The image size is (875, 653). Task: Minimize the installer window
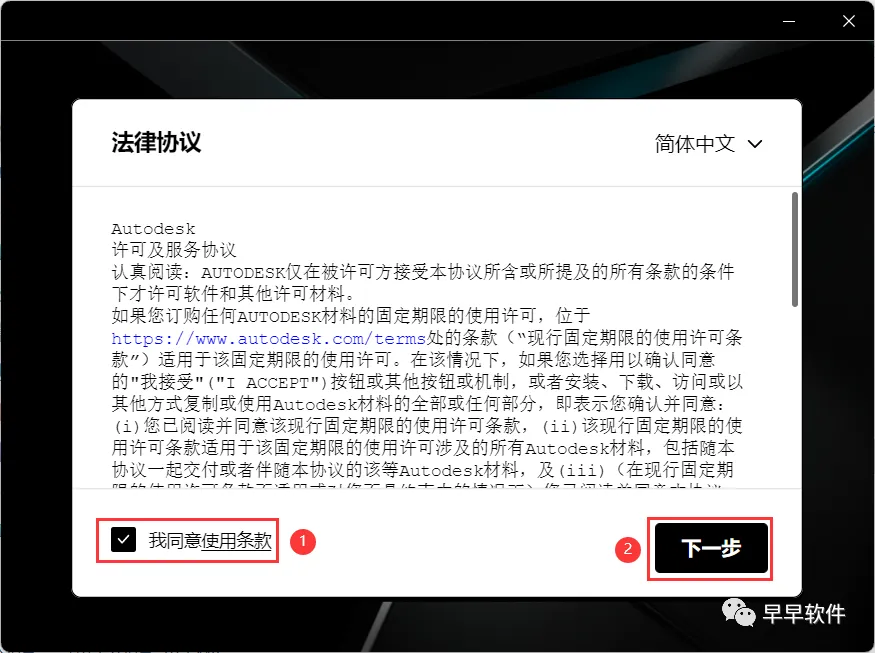click(789, 21)
